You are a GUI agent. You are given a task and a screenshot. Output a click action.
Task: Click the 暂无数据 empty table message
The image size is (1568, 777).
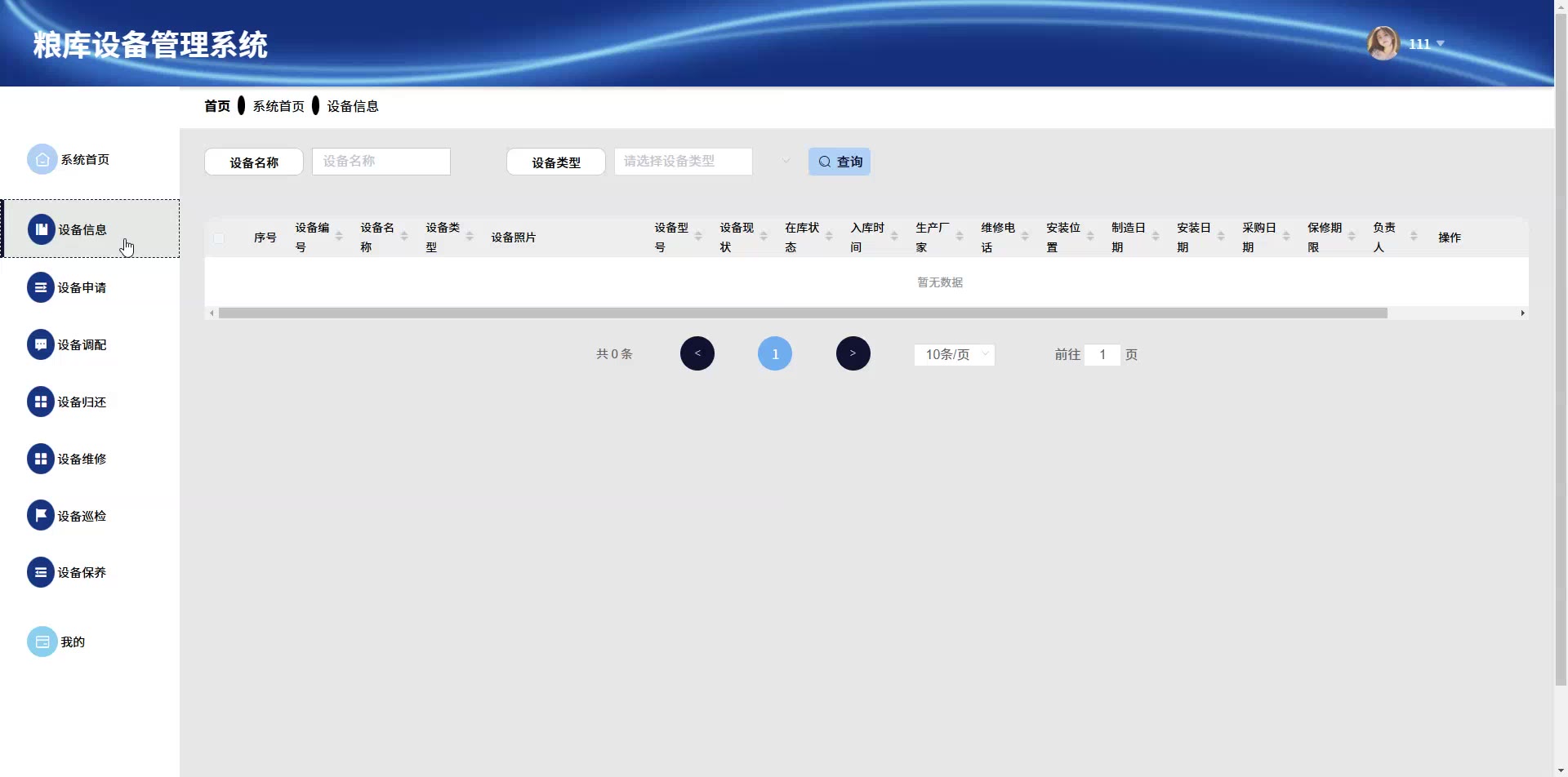(940, 282)
